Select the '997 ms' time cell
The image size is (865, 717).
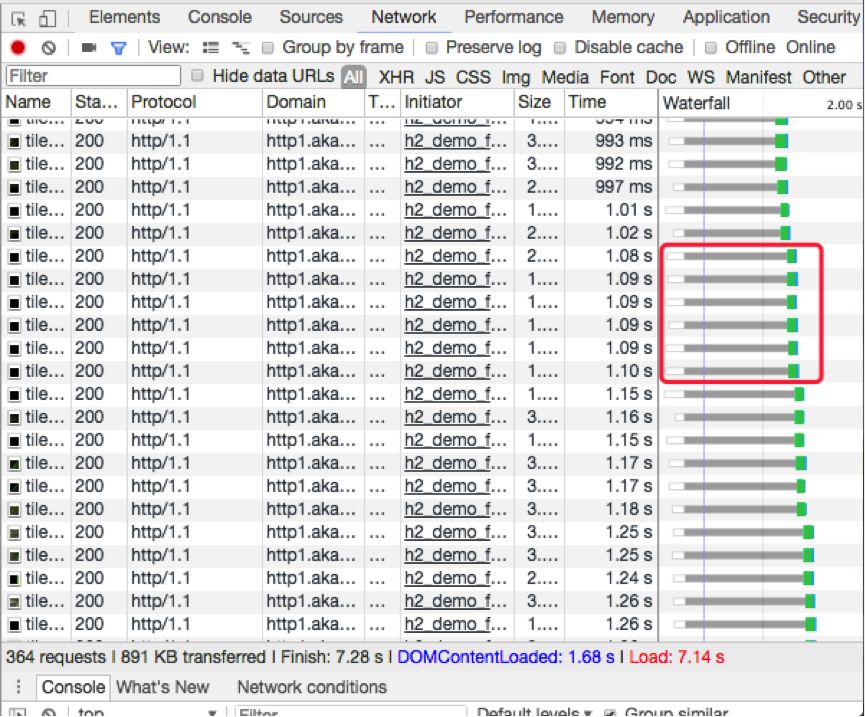623,188
